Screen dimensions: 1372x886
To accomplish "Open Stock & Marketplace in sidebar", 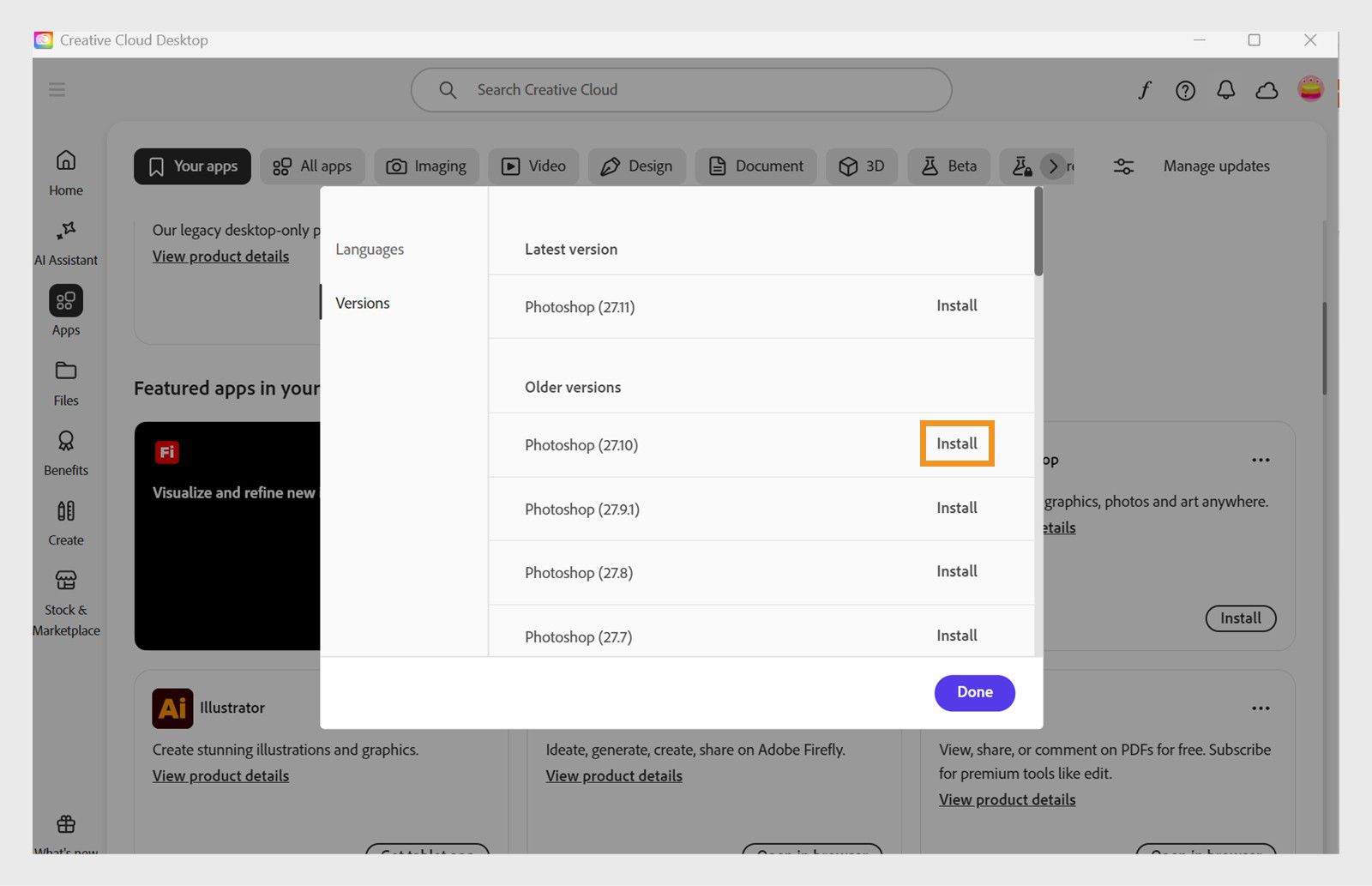I will 66,604.
